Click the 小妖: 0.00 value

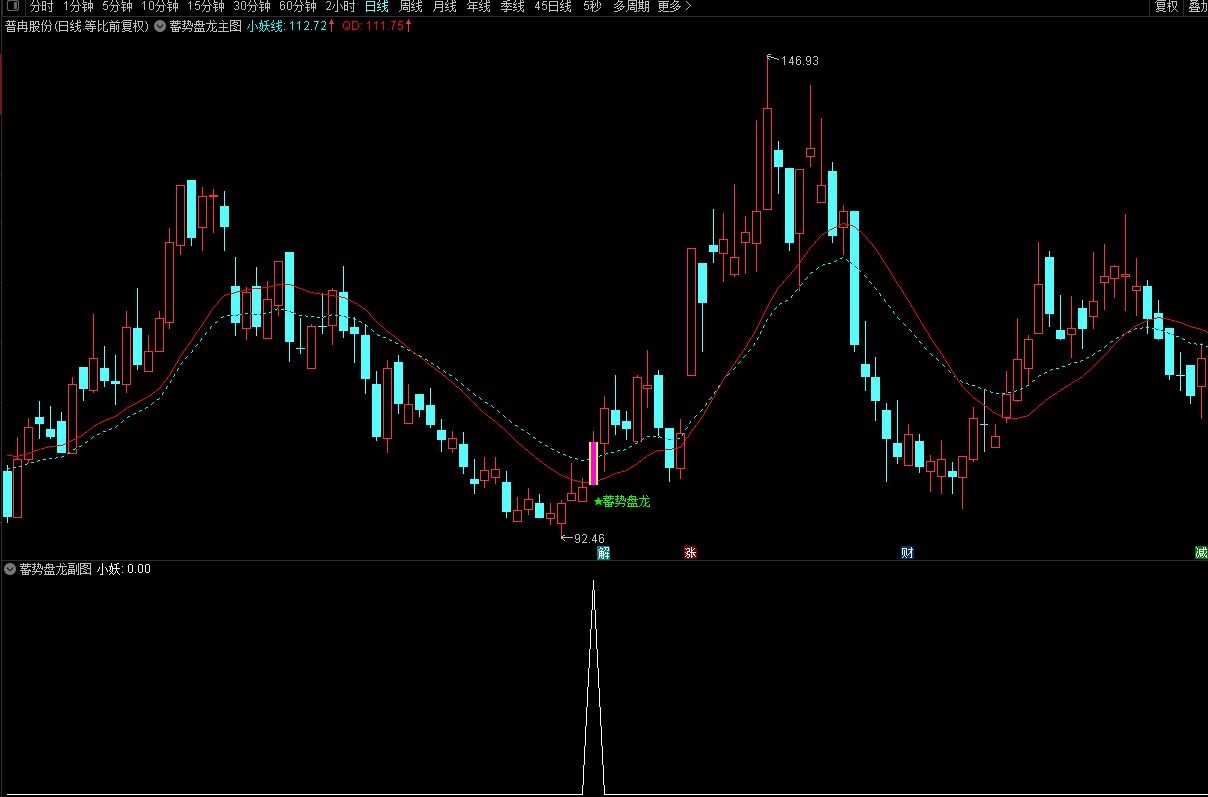[x=123, y=569]
